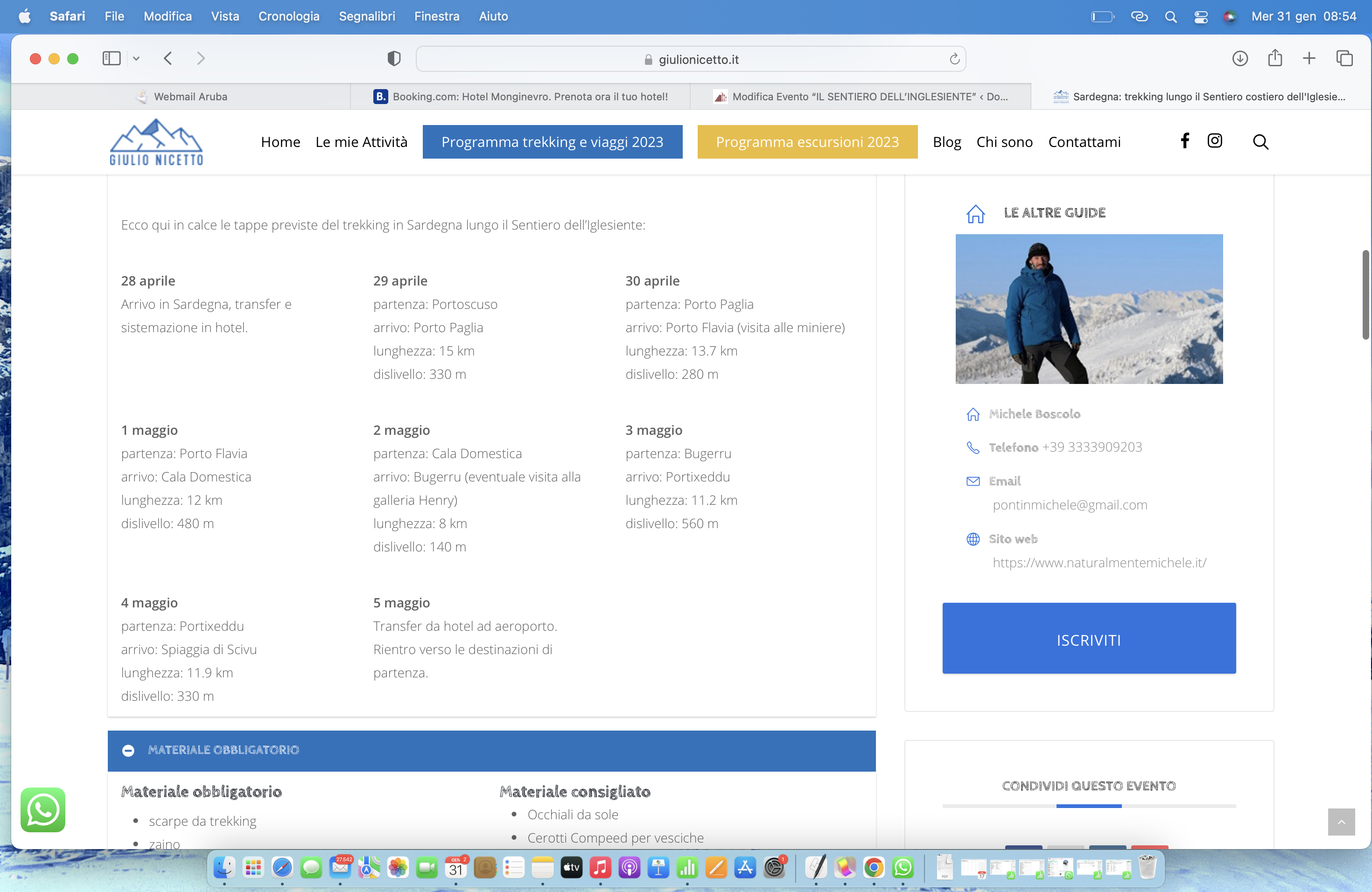Click the back-to-top arrow button
Viewport: 1372px width, 892px height.
(x=1341, y=822)
